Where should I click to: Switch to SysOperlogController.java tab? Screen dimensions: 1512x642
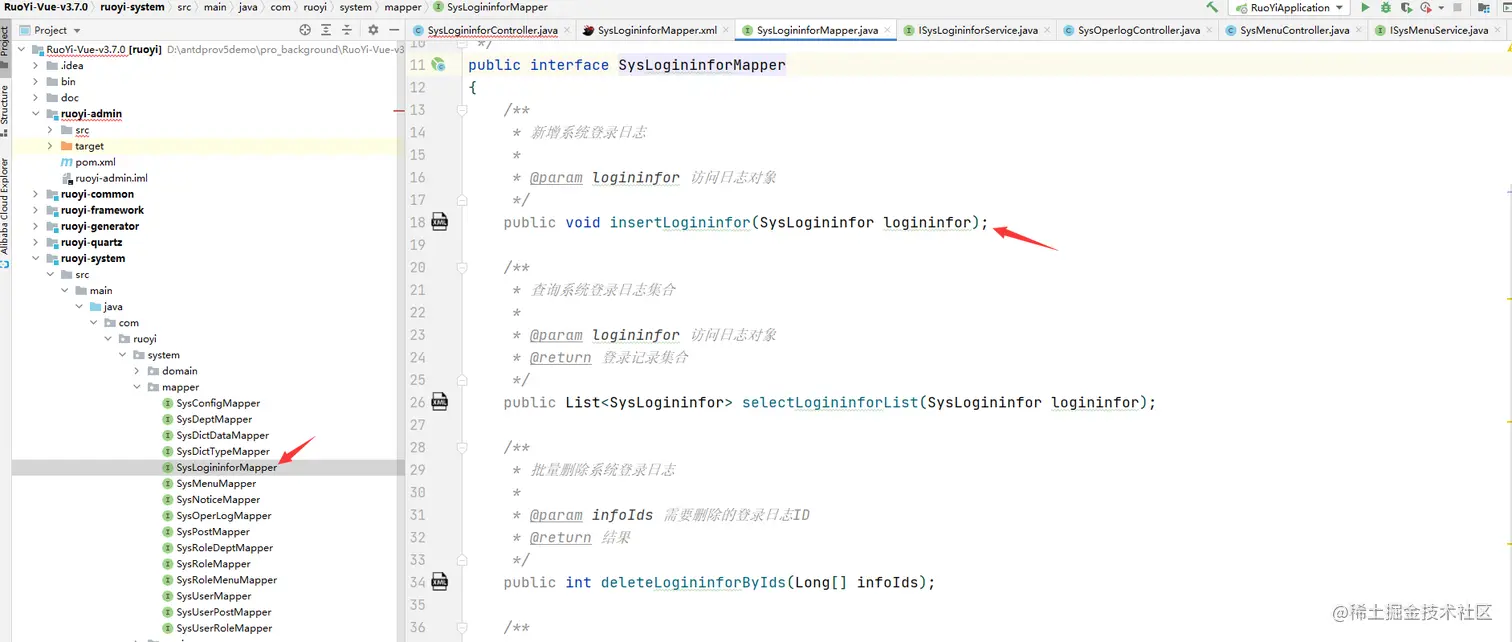click(x=1139, y=30)
